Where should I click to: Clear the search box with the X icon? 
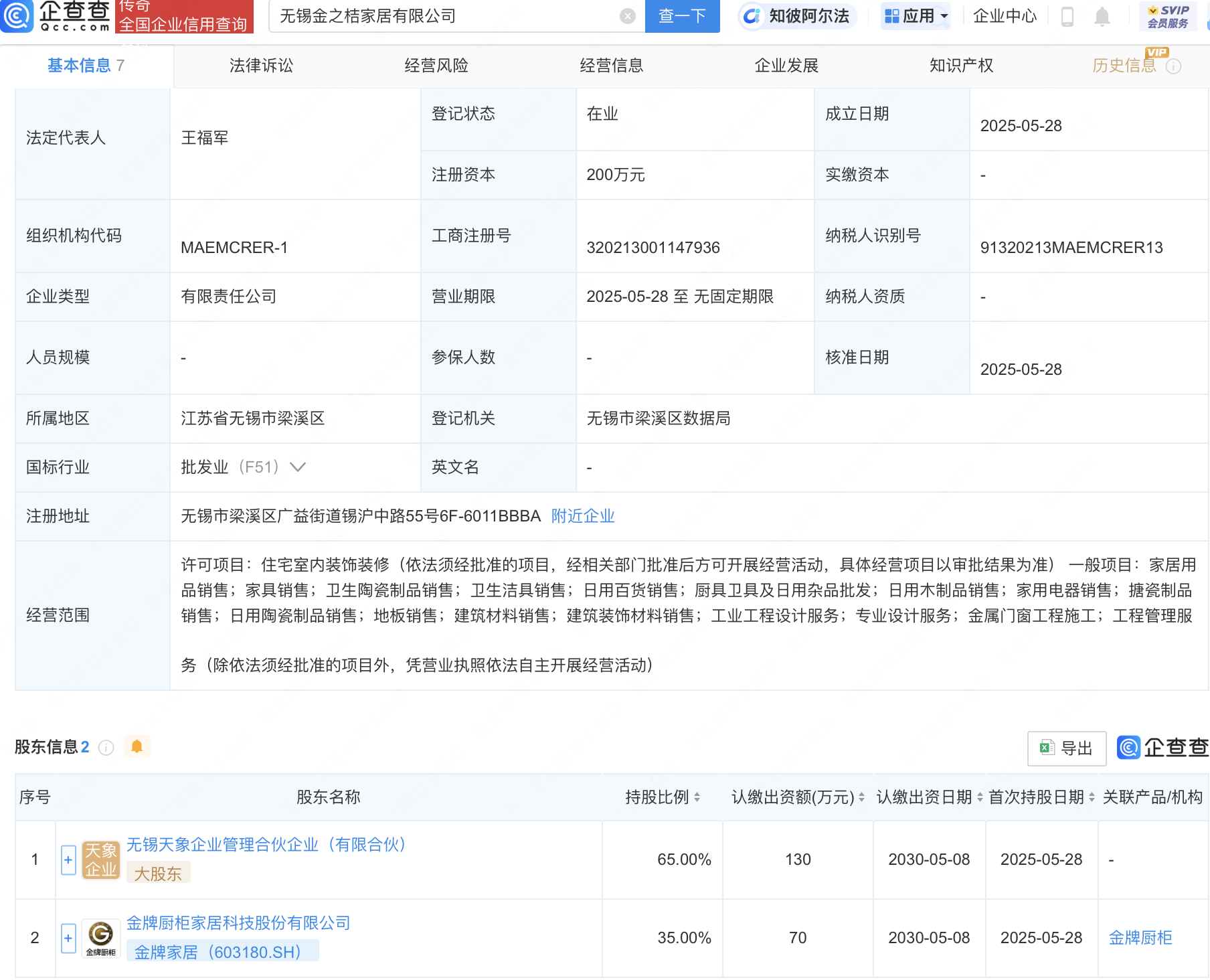[627, 16]
